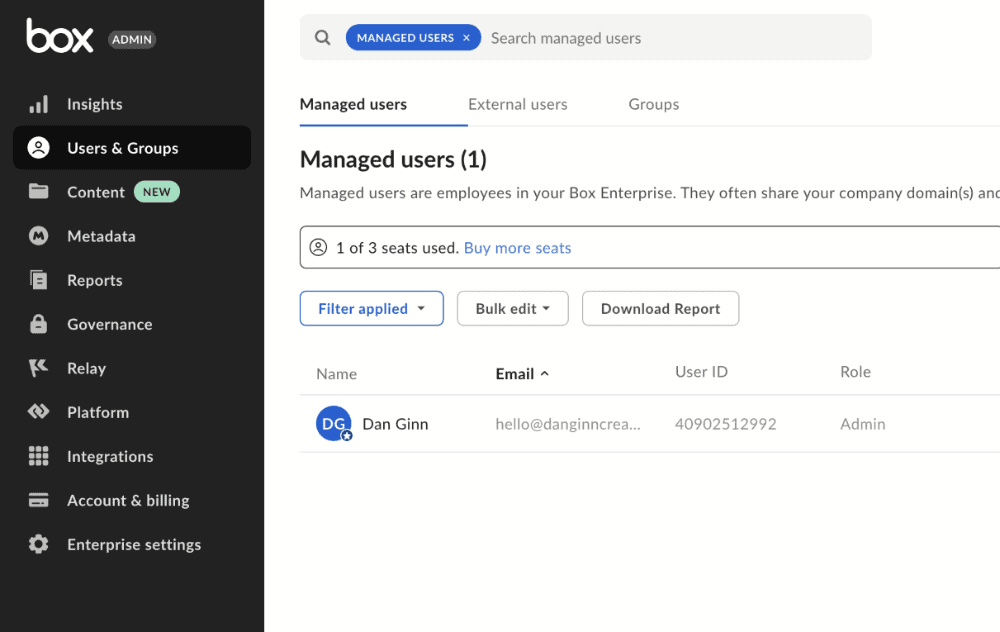Click the Reports document icon

point(38,280)
